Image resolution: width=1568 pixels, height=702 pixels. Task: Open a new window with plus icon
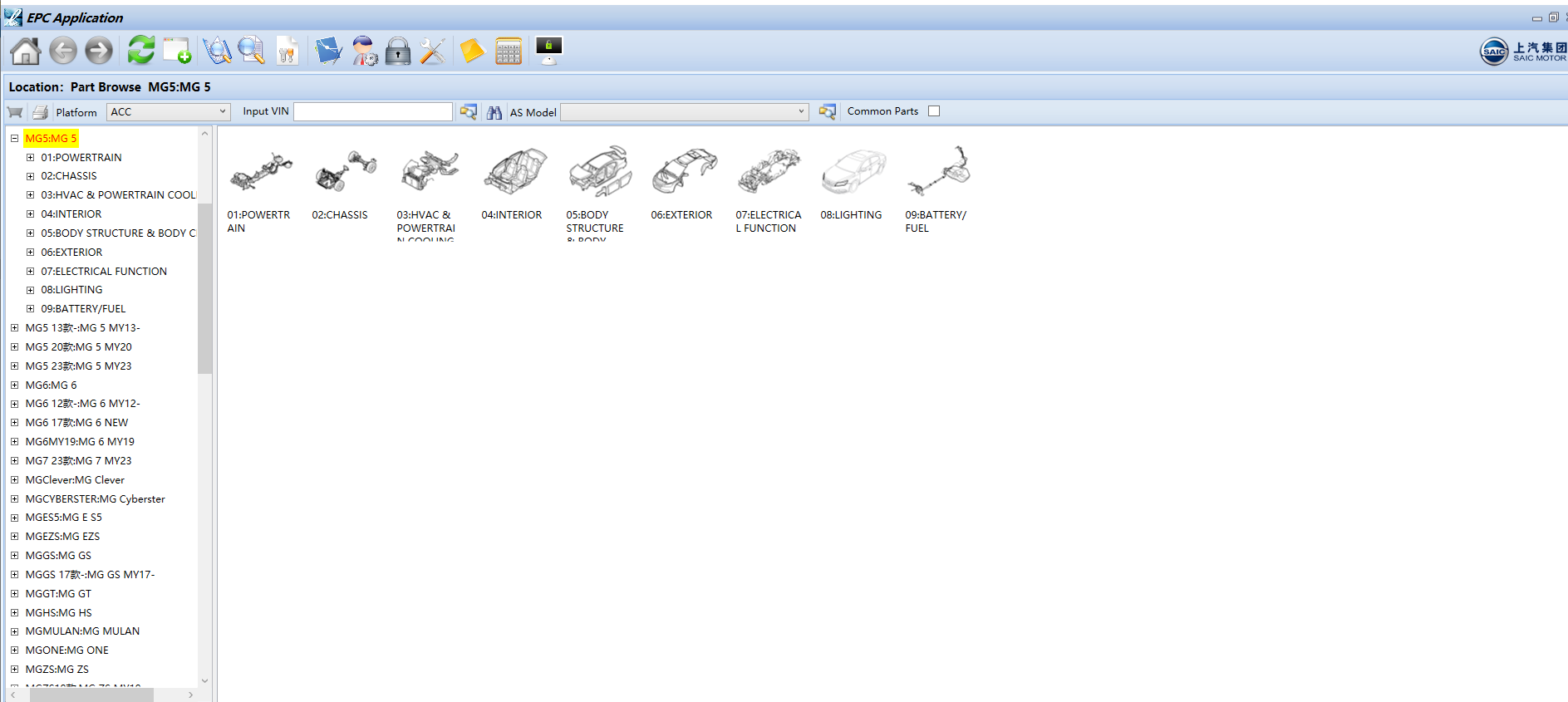[x=177, y=51]
